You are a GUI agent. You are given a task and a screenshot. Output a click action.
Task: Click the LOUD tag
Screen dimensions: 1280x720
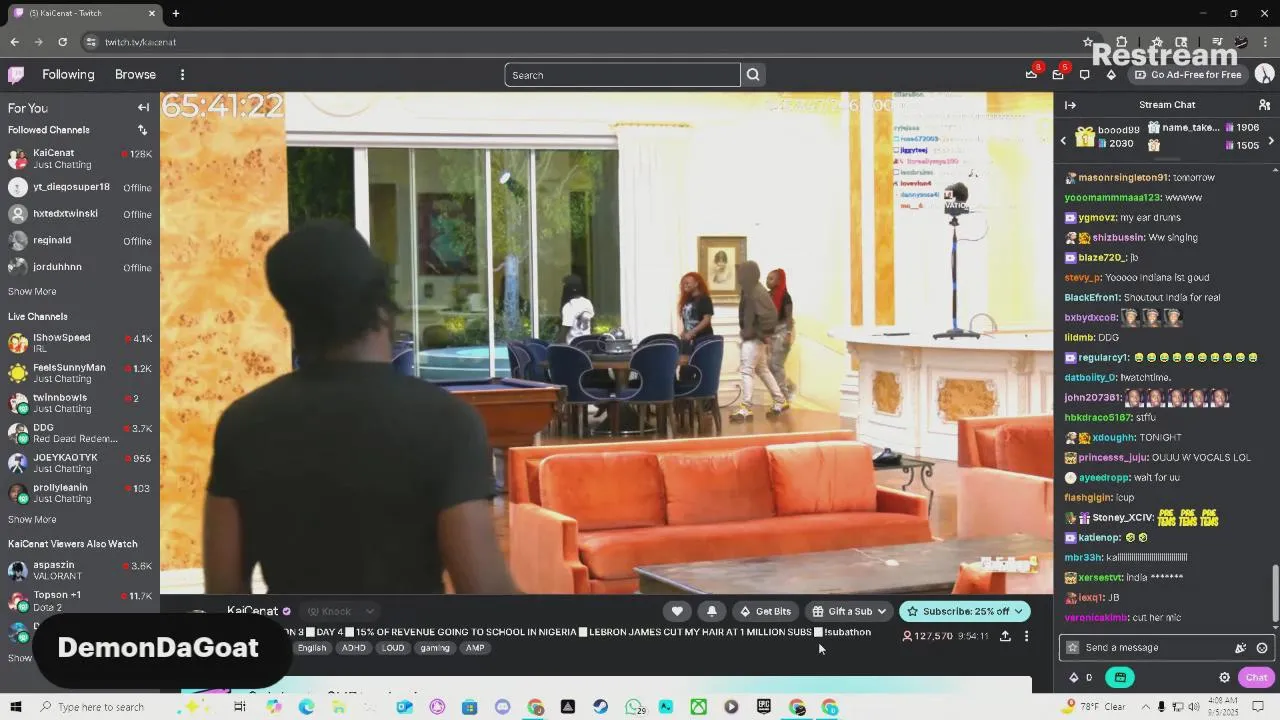click(393, 648)
